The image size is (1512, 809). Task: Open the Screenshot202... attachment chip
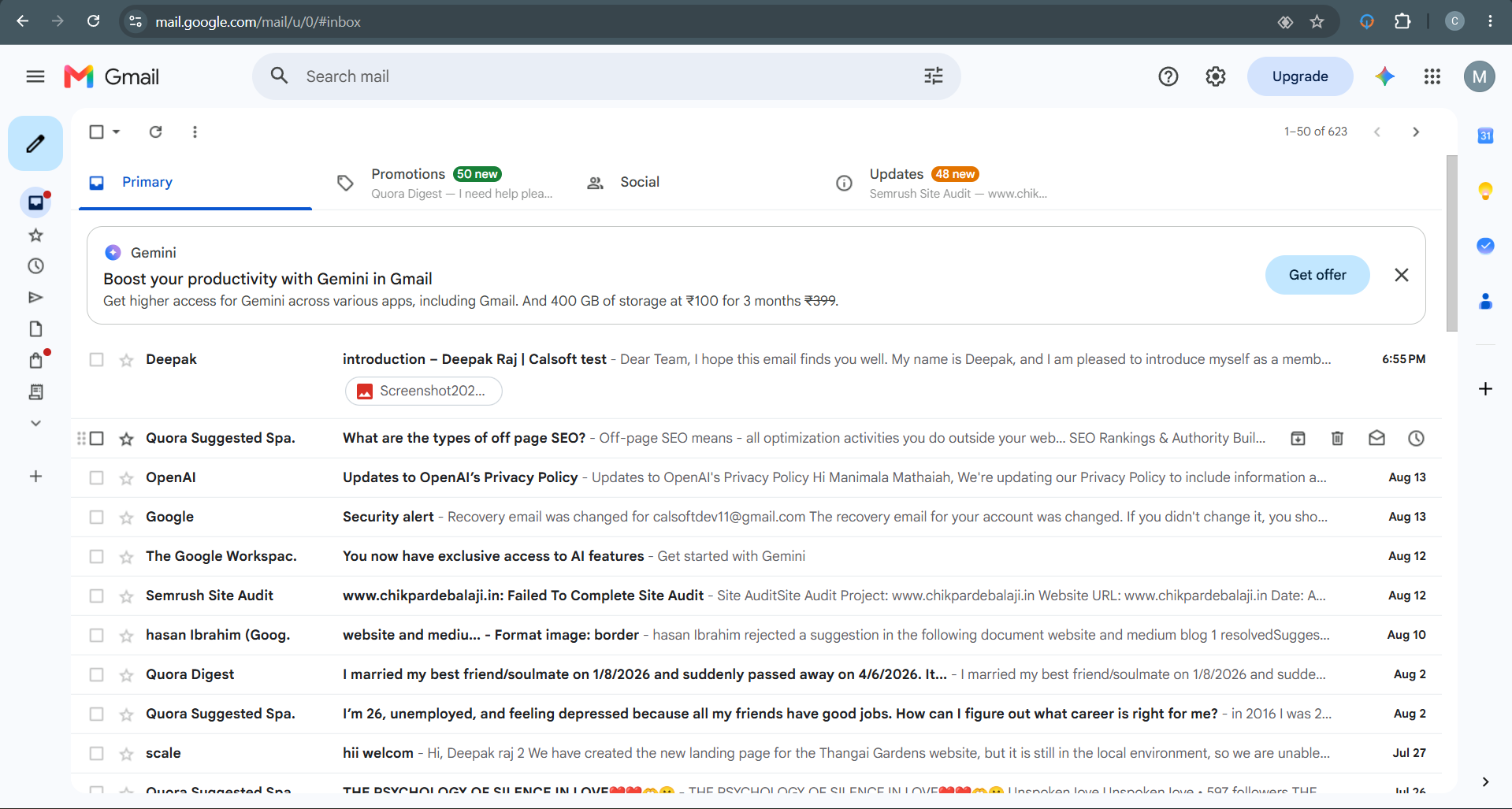pos(424,391)
